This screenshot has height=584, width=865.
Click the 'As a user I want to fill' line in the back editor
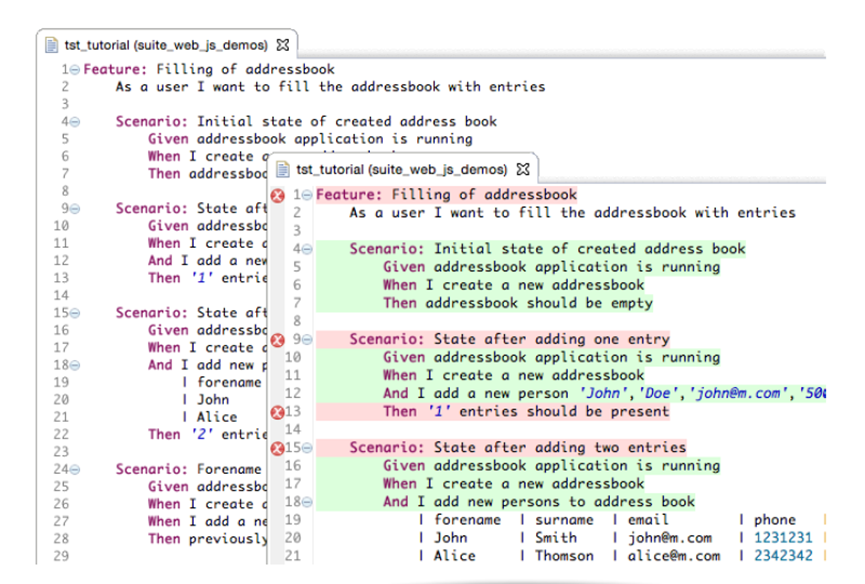(330, 87)
